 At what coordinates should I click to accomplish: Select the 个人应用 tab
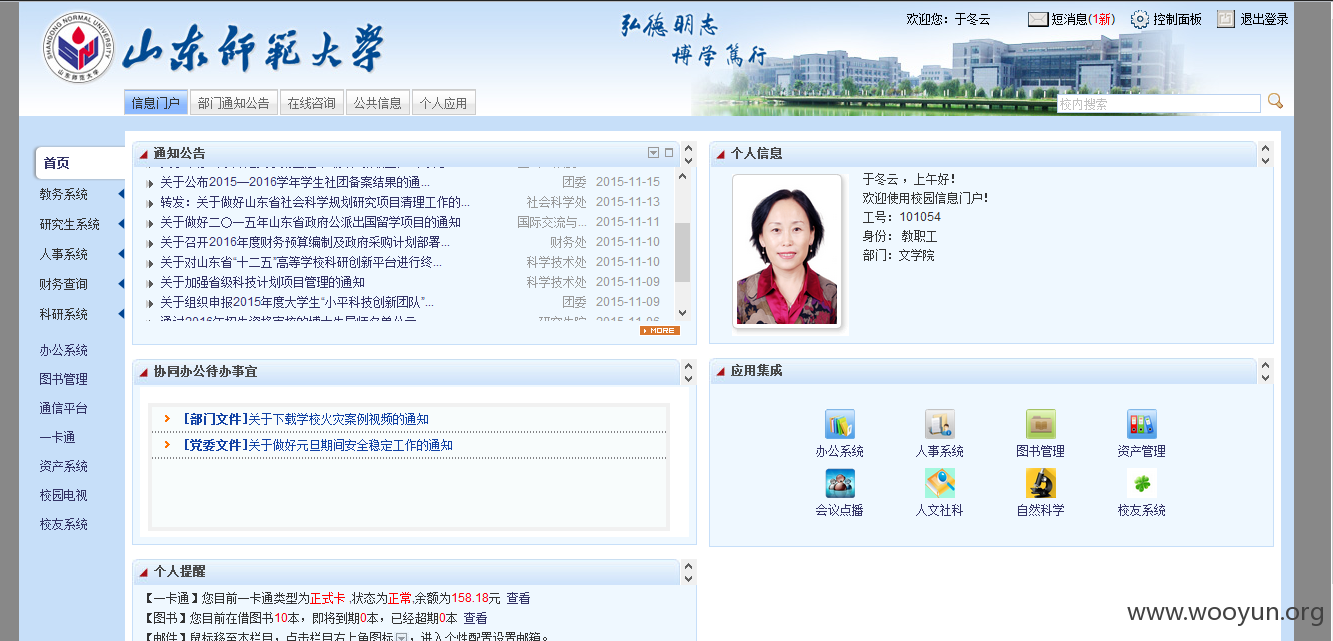444,102
